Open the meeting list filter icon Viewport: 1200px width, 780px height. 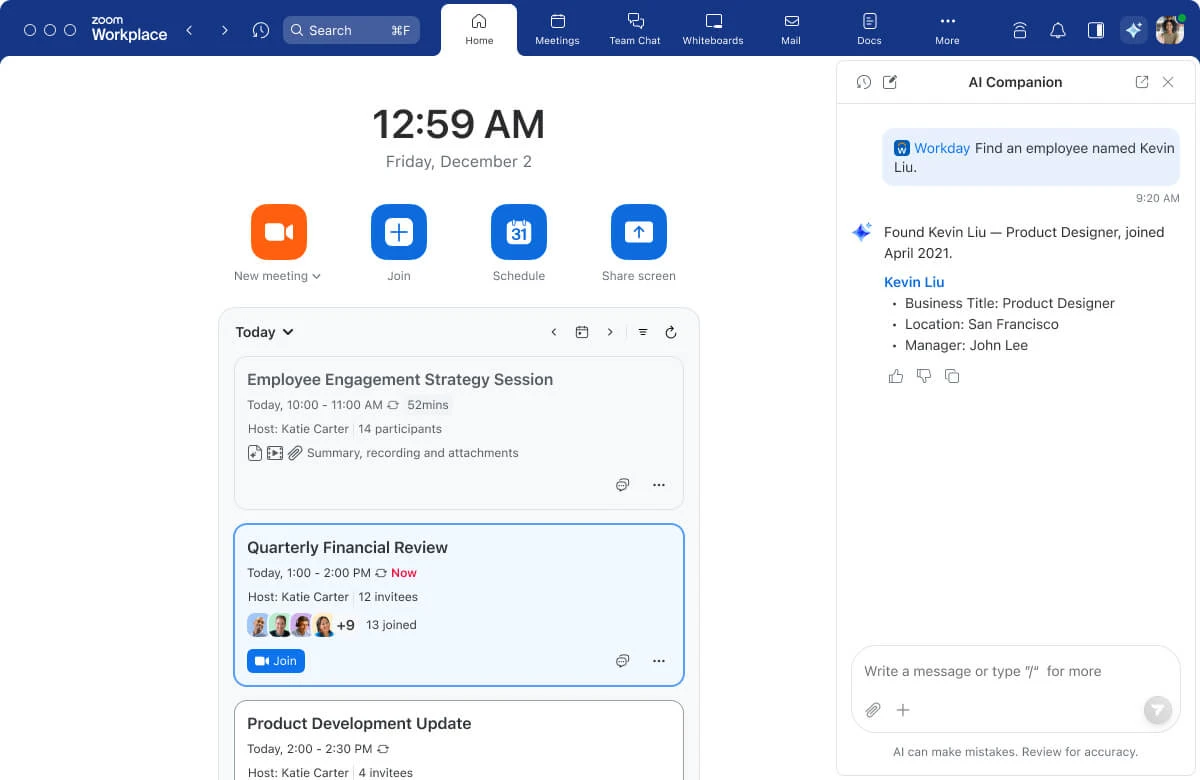click(x=643, y=332)
